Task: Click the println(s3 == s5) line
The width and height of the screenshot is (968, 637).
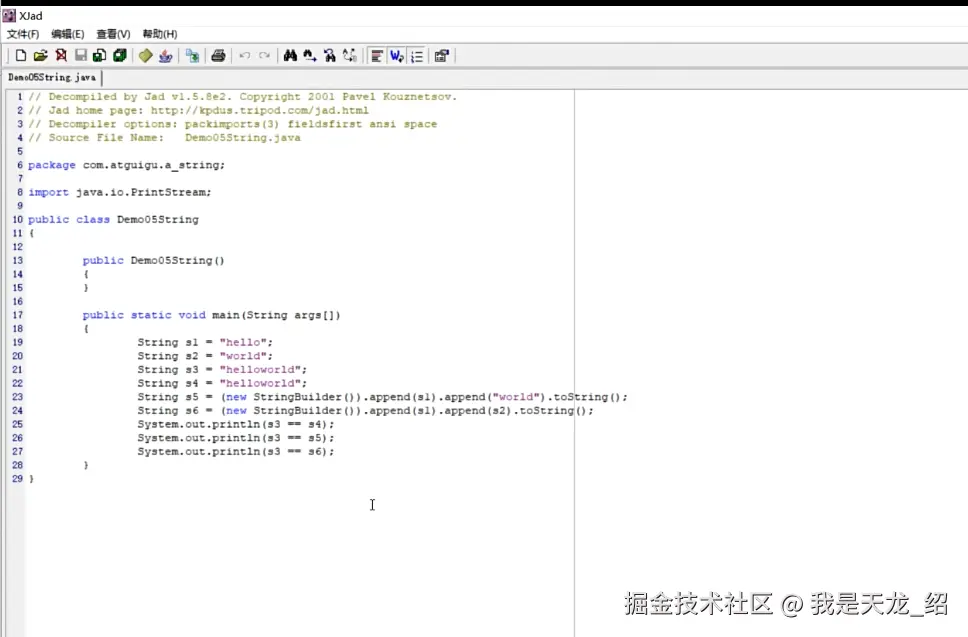Action: pos(236,438)
